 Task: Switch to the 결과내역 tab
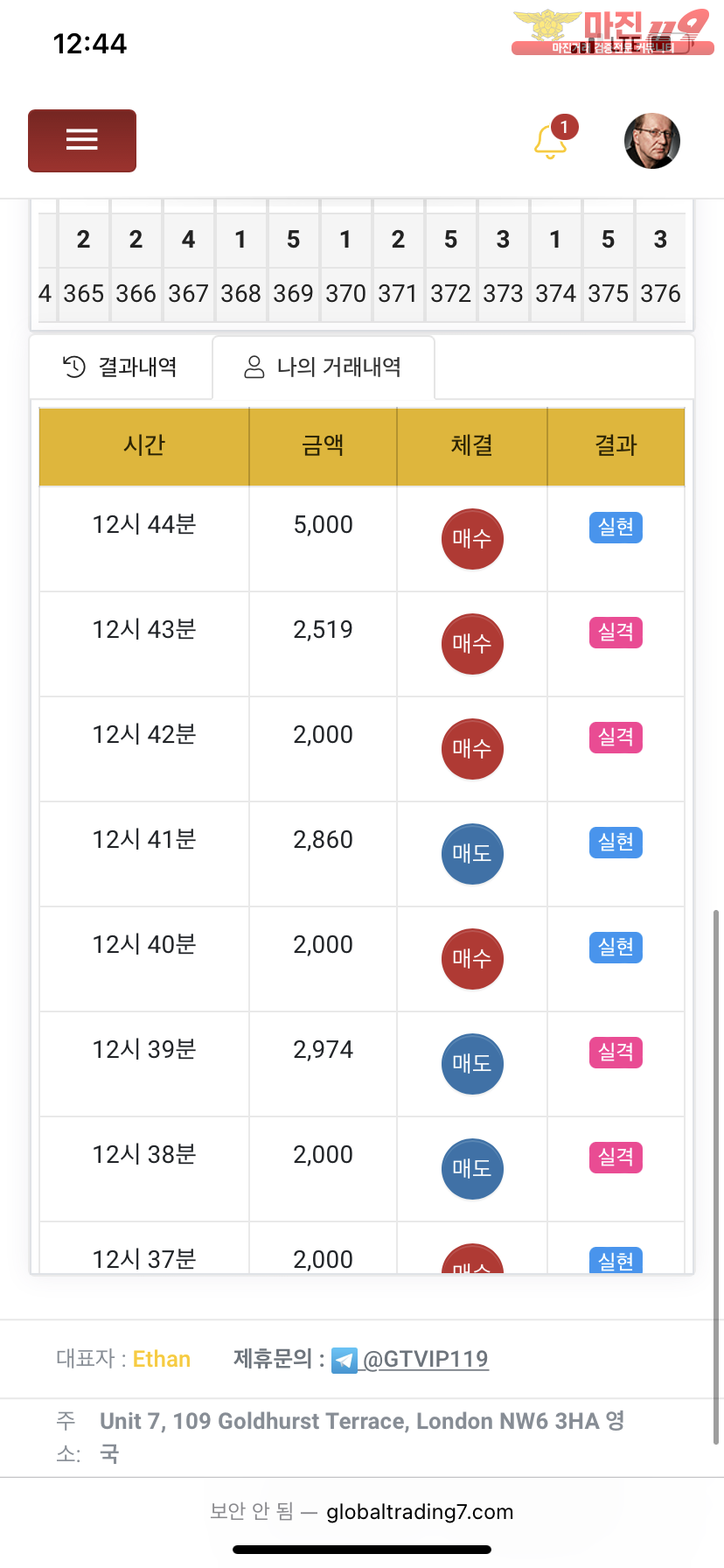click(122, 367)
